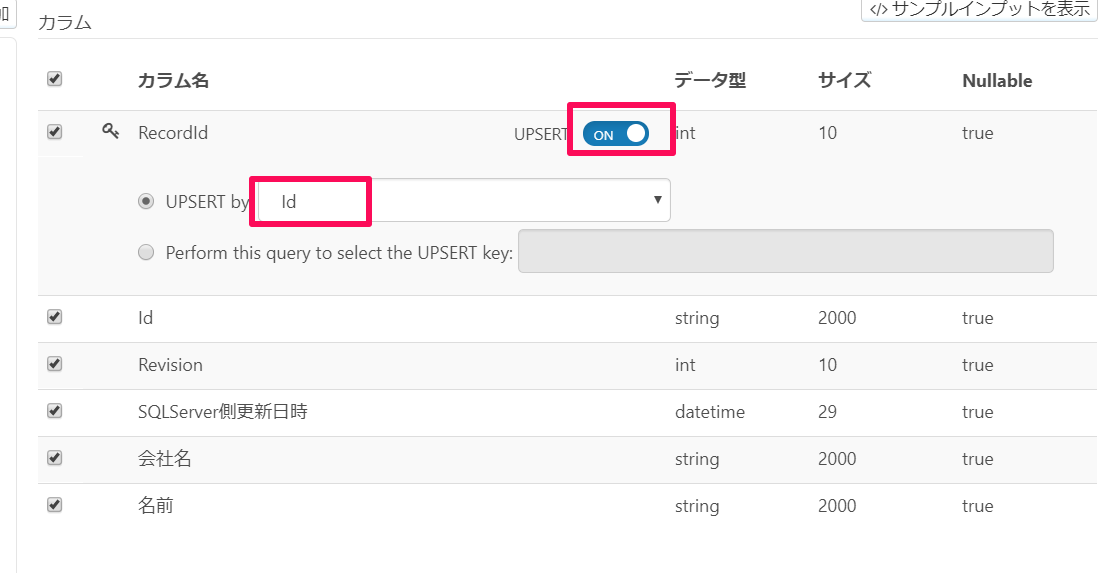
Task: Click the データ型 column header
Action: (x=710, y=80)
